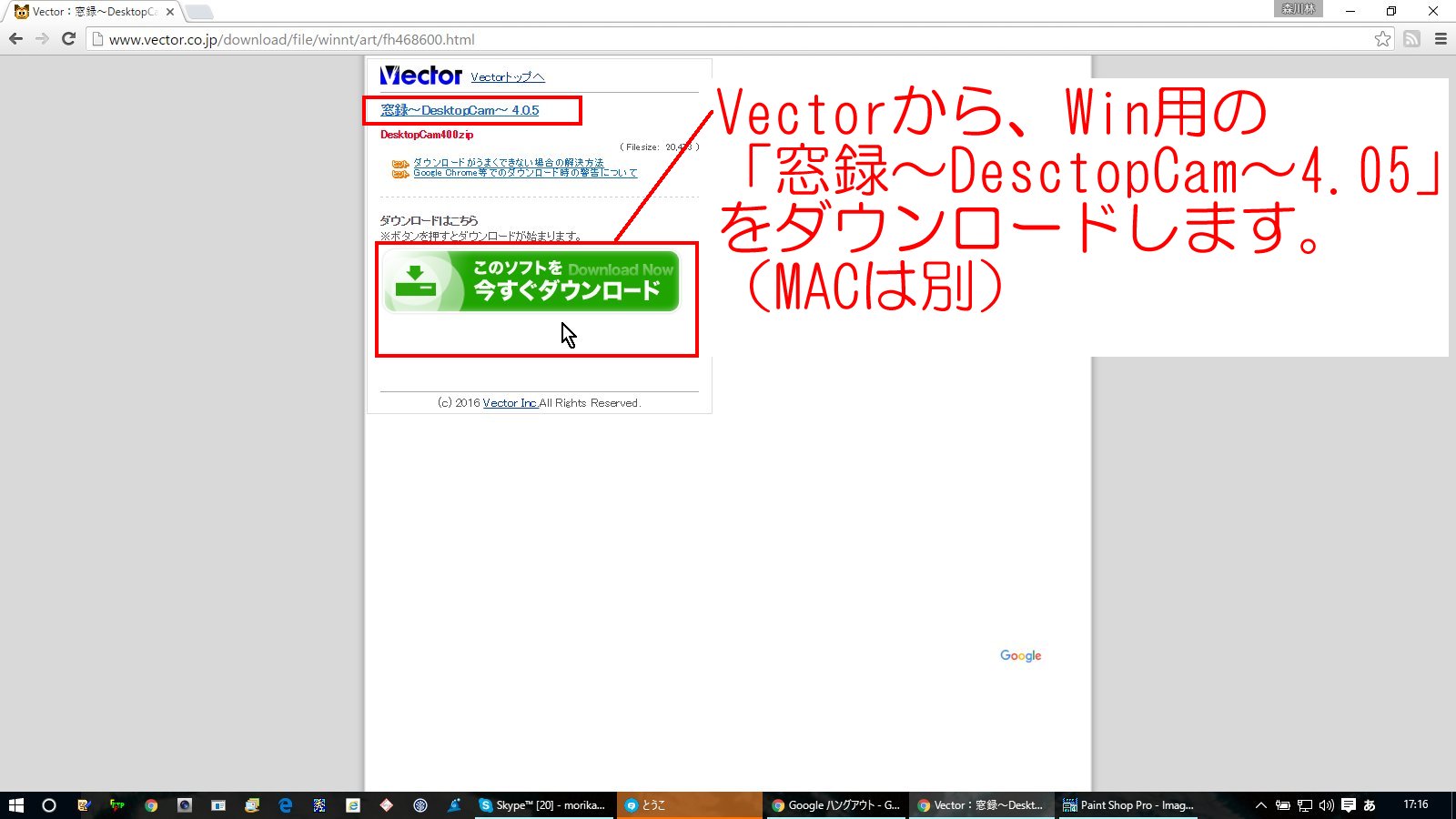Click the Vector logo
Viewport: 1456px width, 819px height.
click(x=420, y=76)
